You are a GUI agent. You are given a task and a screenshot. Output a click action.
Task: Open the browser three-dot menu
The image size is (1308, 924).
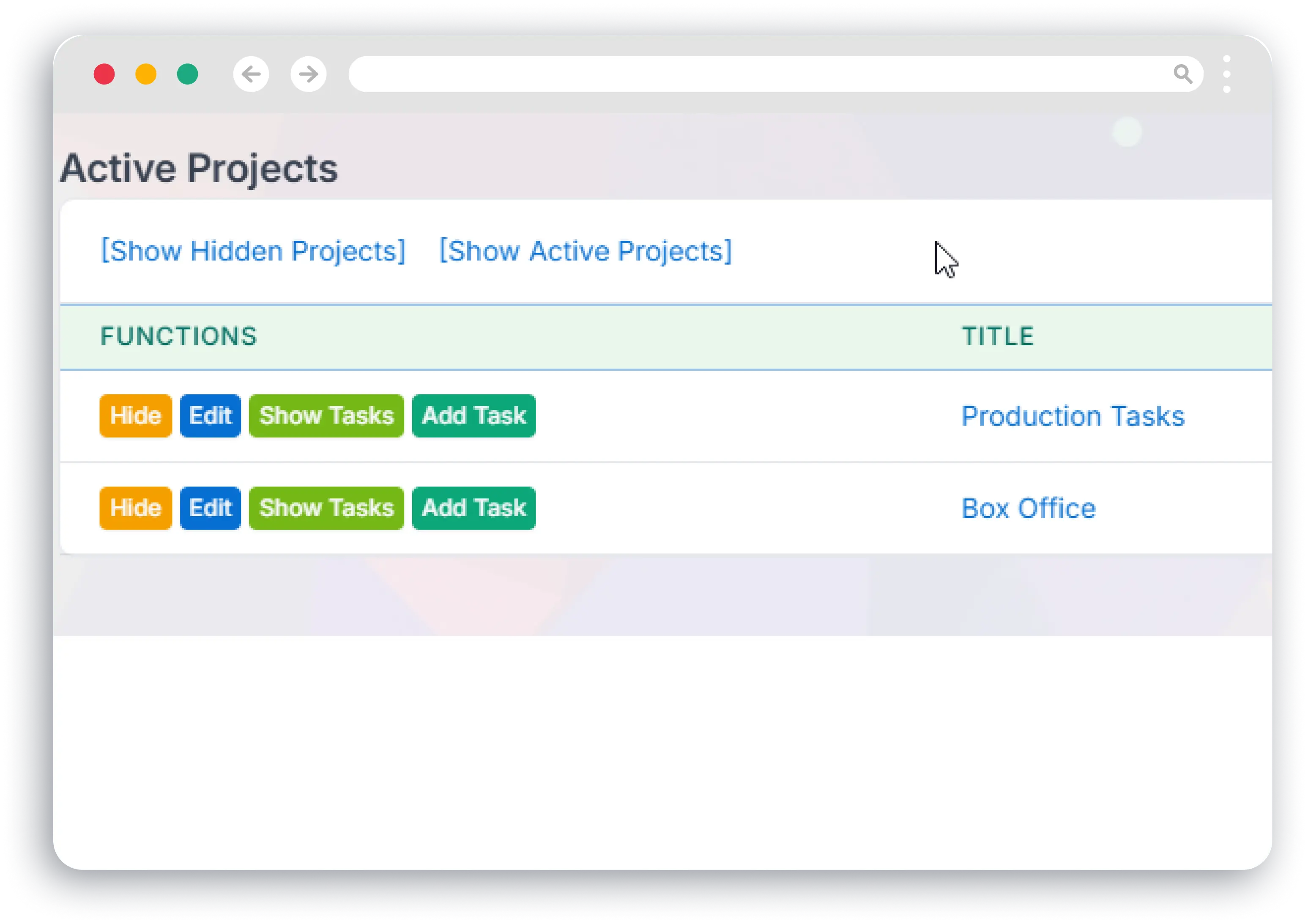pyautogui.click(x=1226, y=74)
